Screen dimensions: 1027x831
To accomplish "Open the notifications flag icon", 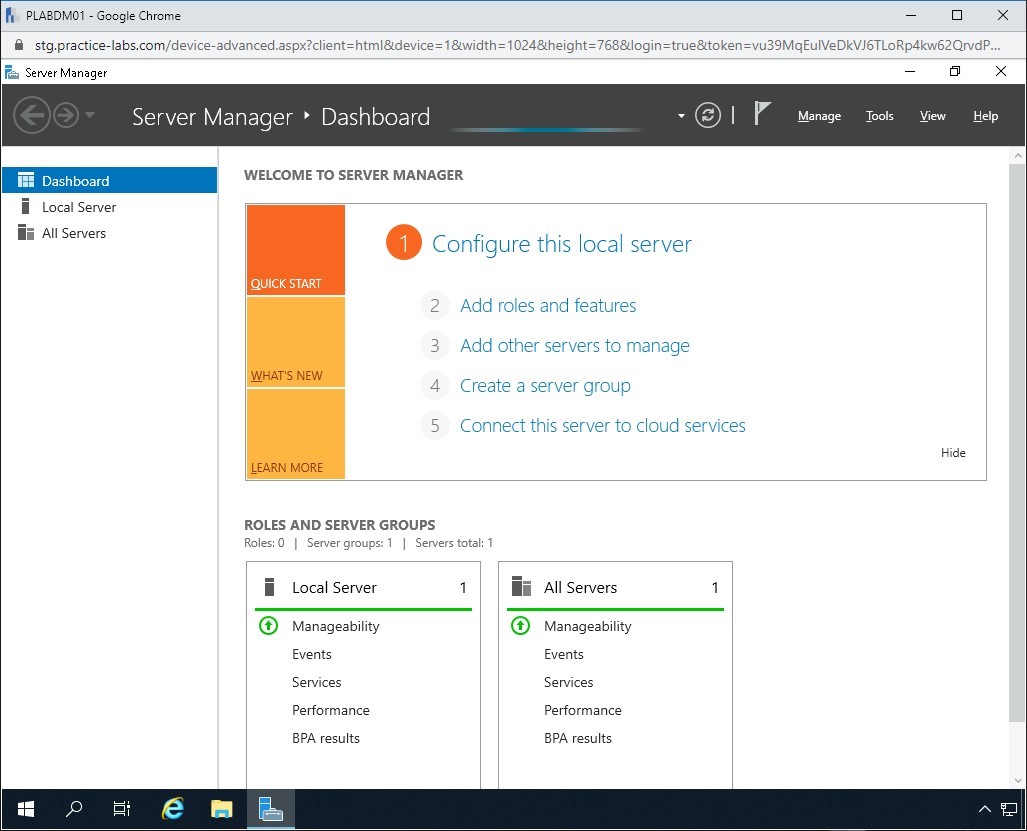I will [x=761, y=113].
